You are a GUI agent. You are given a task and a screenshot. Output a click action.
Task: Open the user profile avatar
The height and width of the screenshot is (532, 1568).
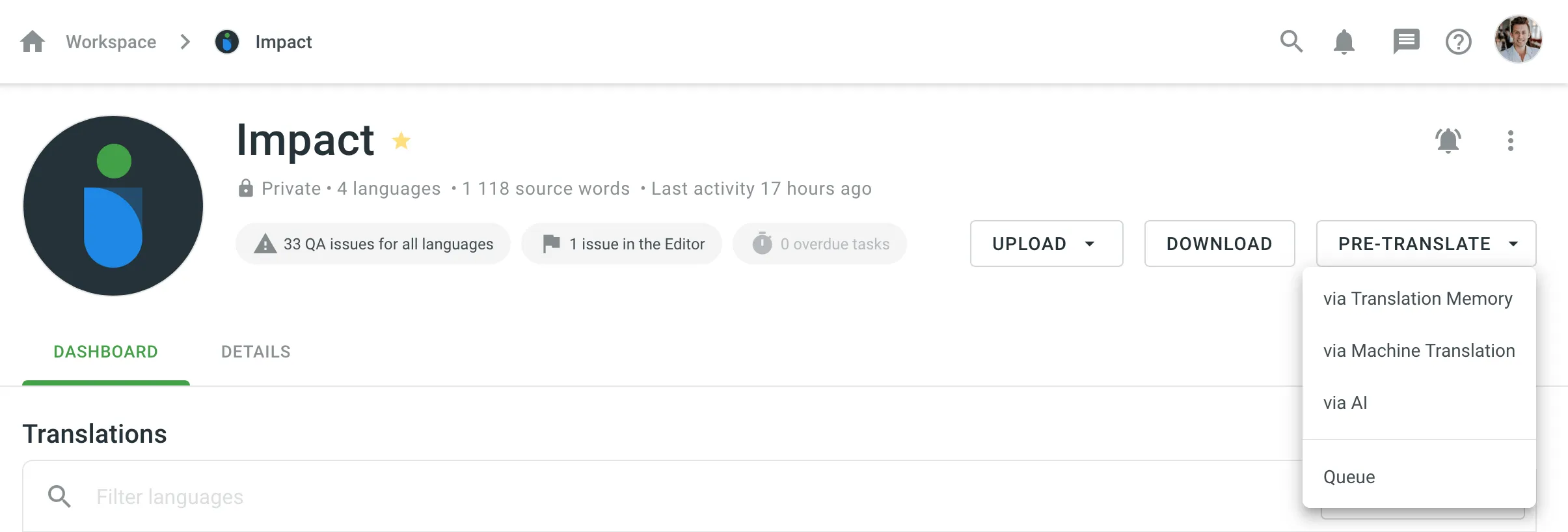click(1518, 40)
